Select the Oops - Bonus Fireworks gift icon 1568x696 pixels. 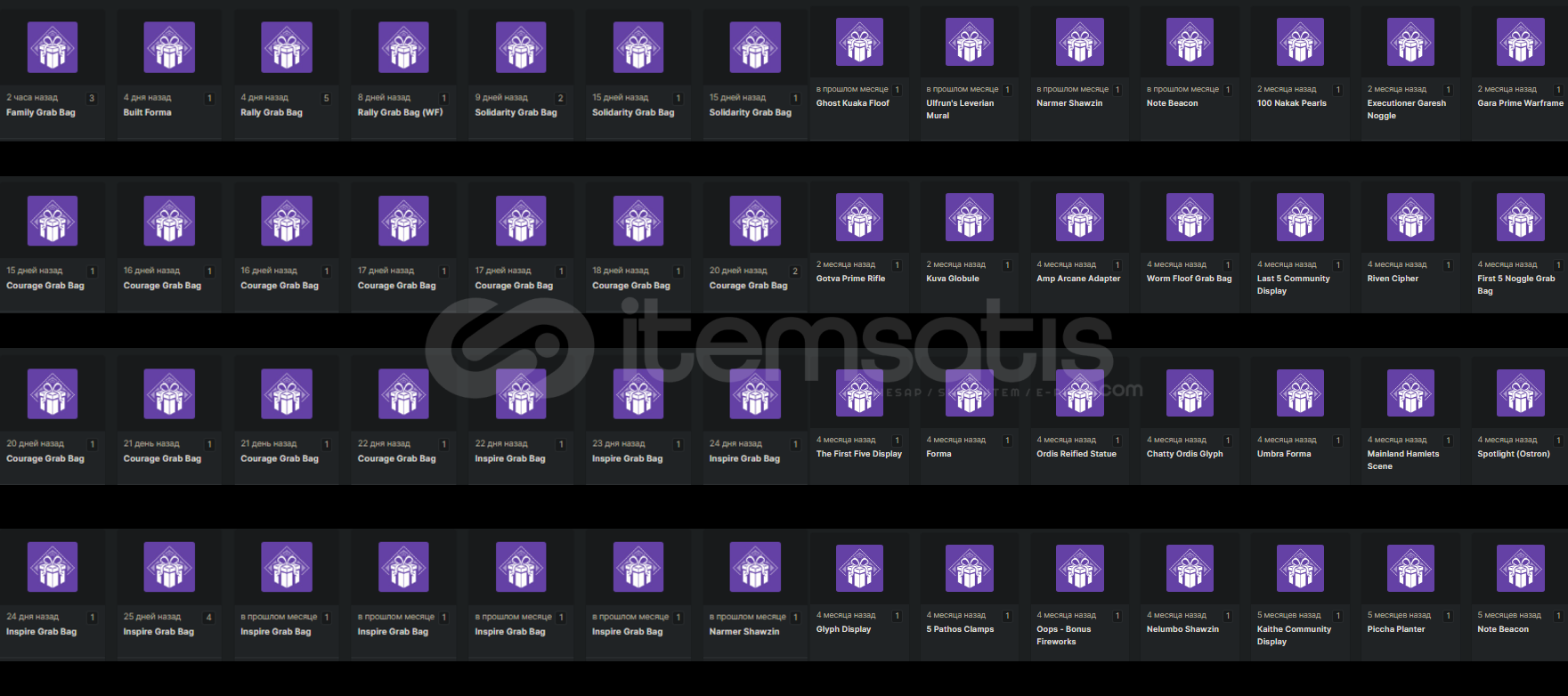tap(1080, 568)
